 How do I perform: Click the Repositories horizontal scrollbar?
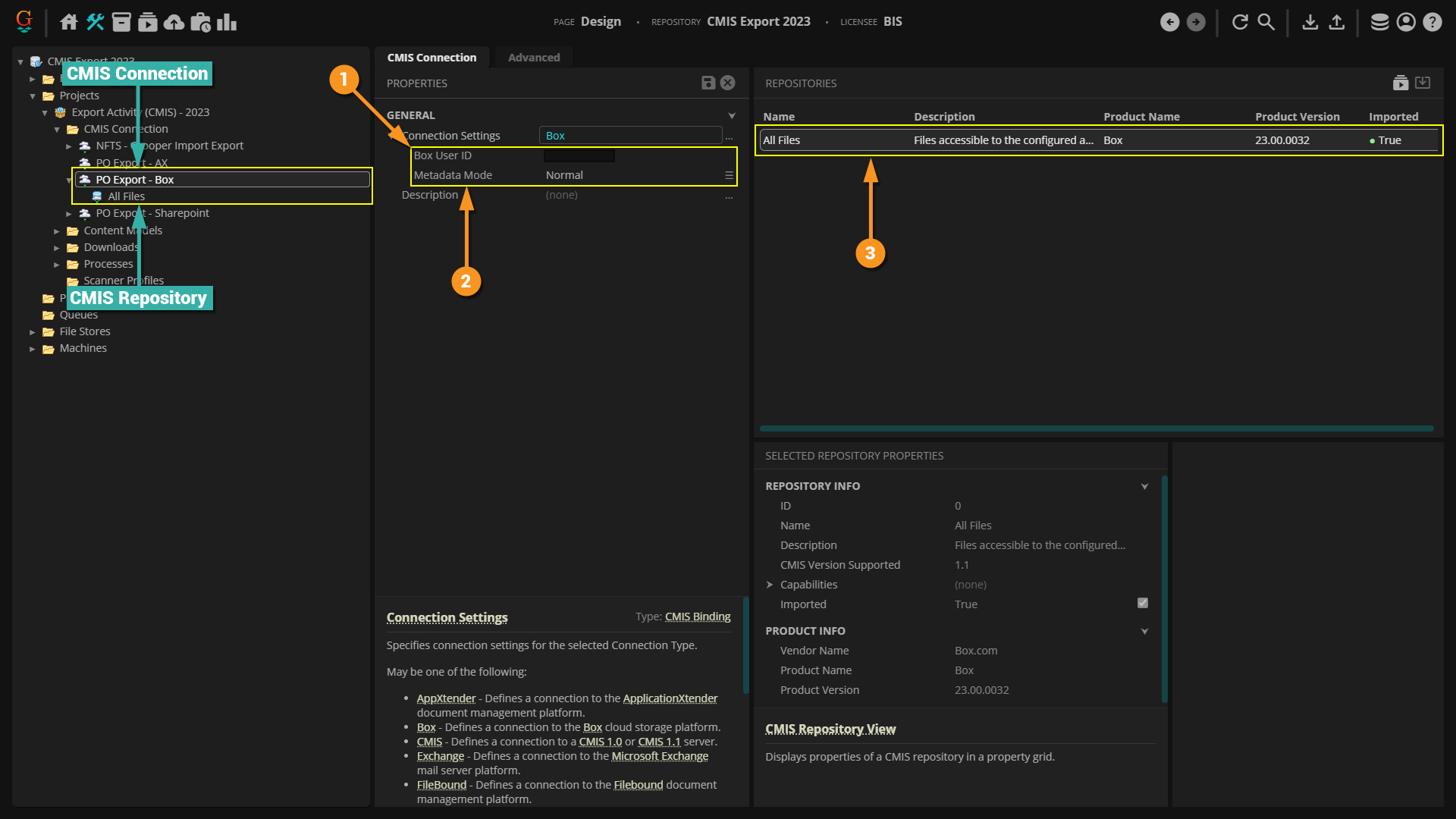click(1096, 428)
